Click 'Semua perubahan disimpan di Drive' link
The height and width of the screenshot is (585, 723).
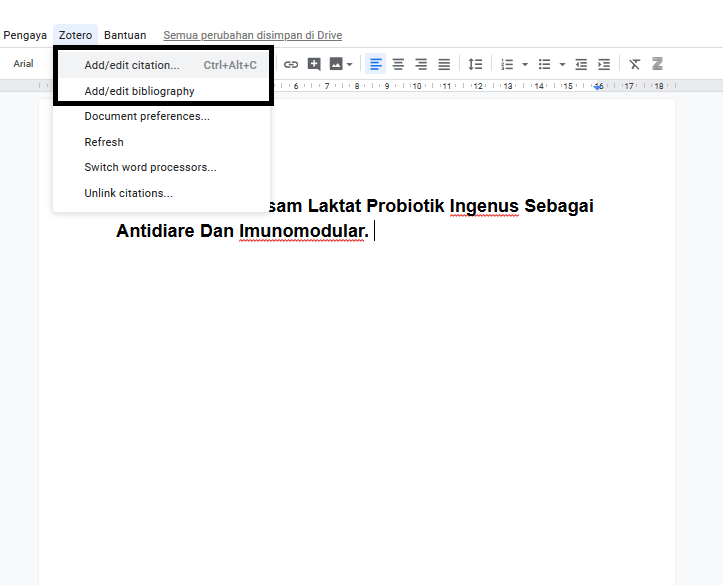coord(252,35)
